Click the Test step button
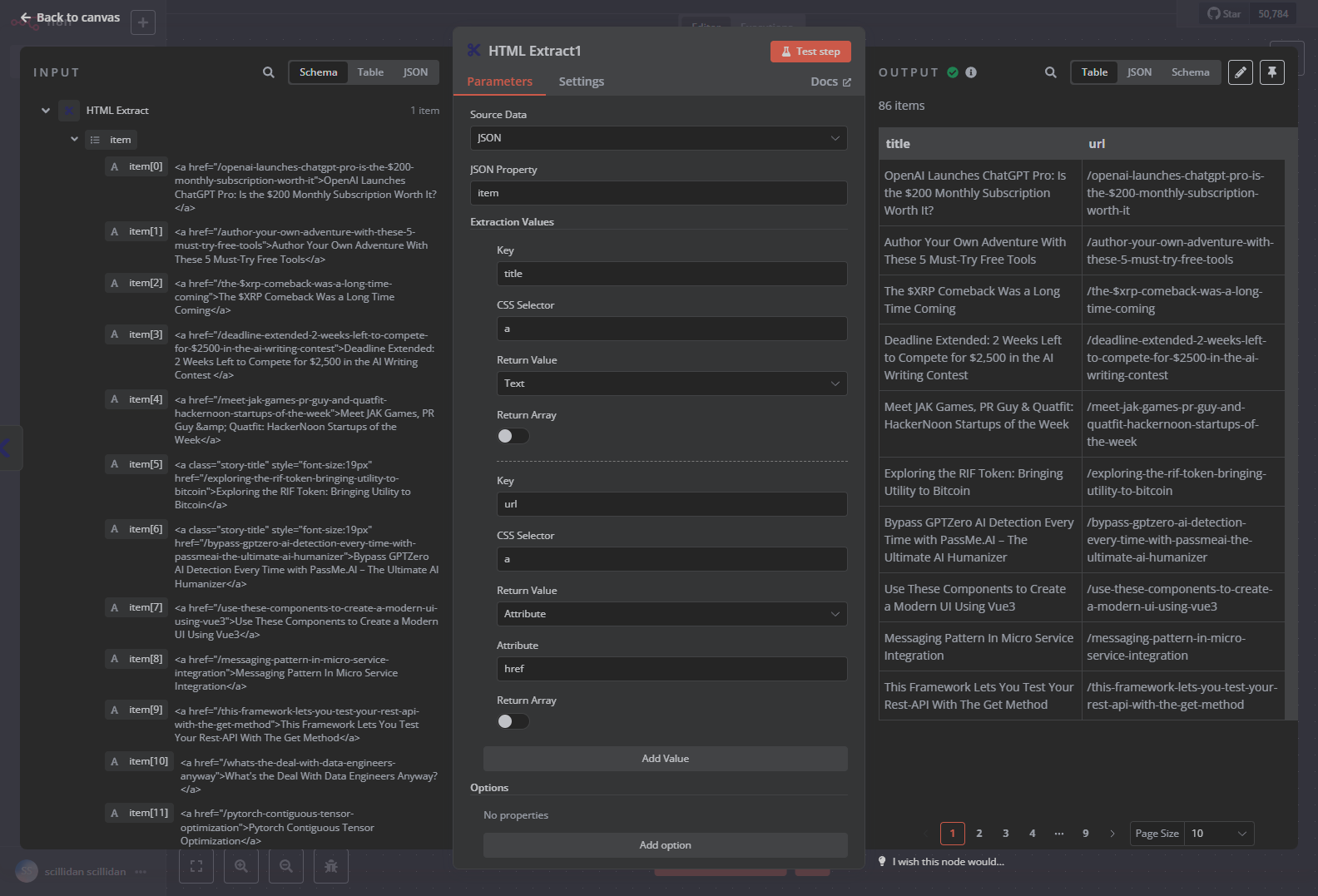 pyautogui.click(x=810, y=52)
